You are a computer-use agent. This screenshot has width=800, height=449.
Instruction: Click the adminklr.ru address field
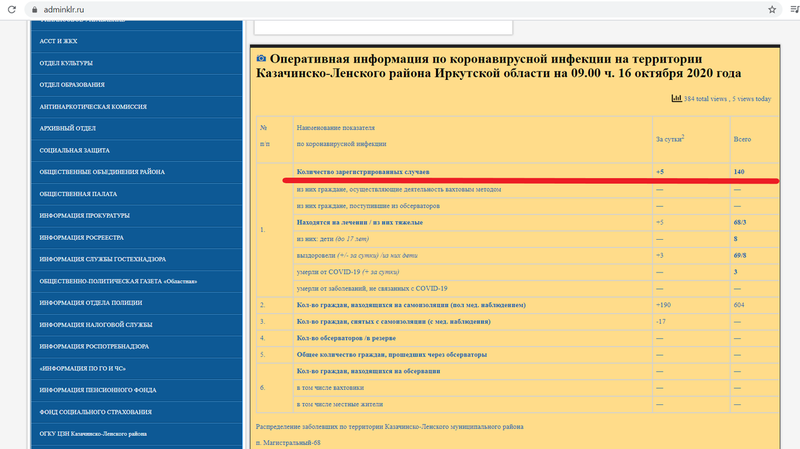click(x=403, y=10)
